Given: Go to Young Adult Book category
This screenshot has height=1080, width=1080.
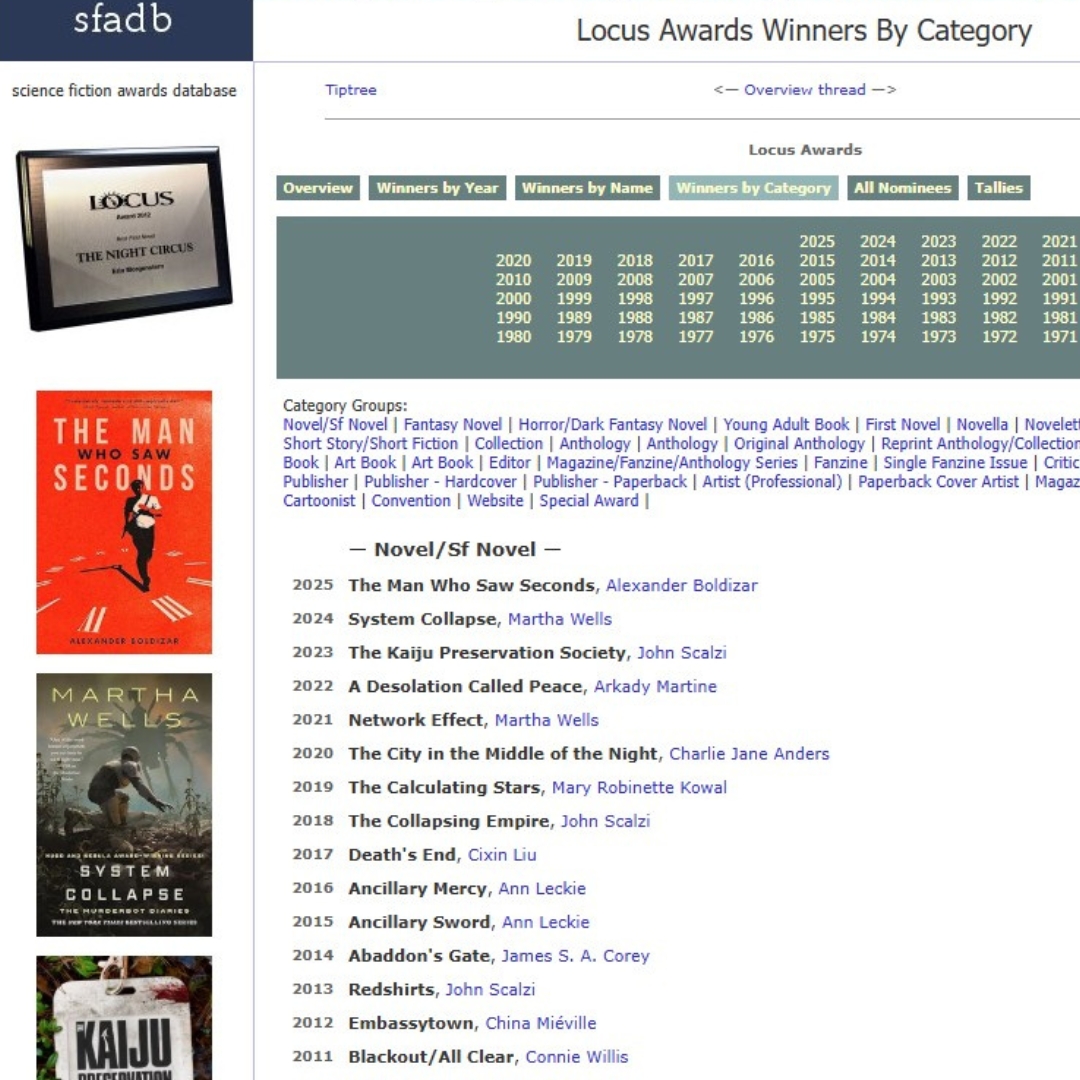Looking at the screenshot, I should (x=786, y=425).
